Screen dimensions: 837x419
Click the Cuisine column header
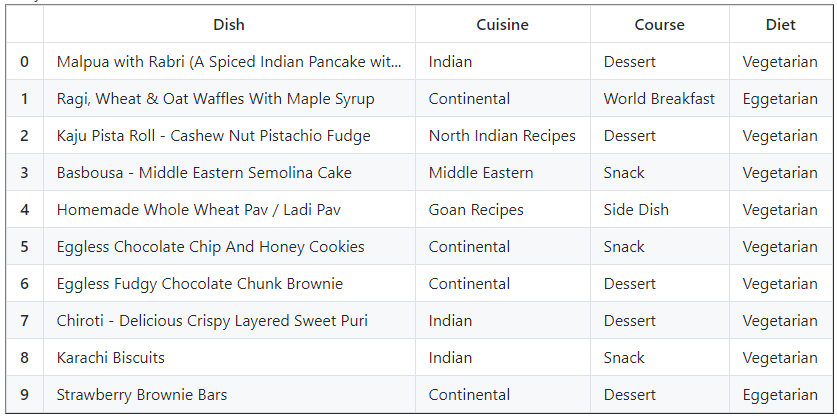[502, 24]
